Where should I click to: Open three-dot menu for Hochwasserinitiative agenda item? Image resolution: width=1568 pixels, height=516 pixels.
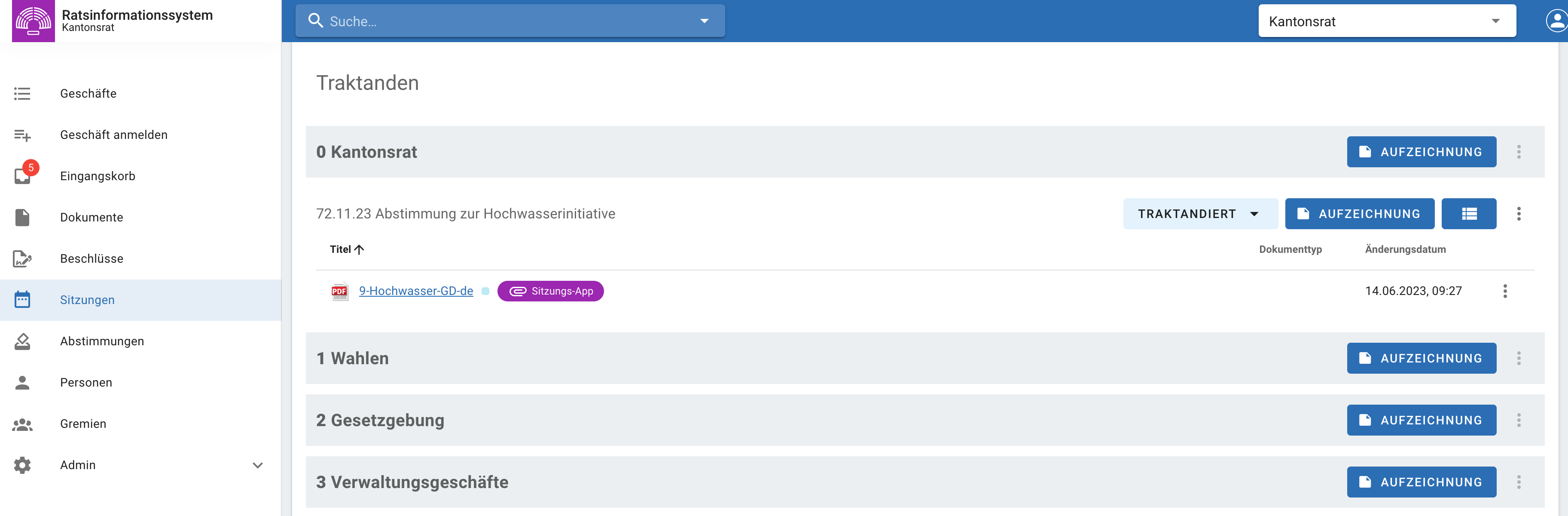coord(1519,214)
